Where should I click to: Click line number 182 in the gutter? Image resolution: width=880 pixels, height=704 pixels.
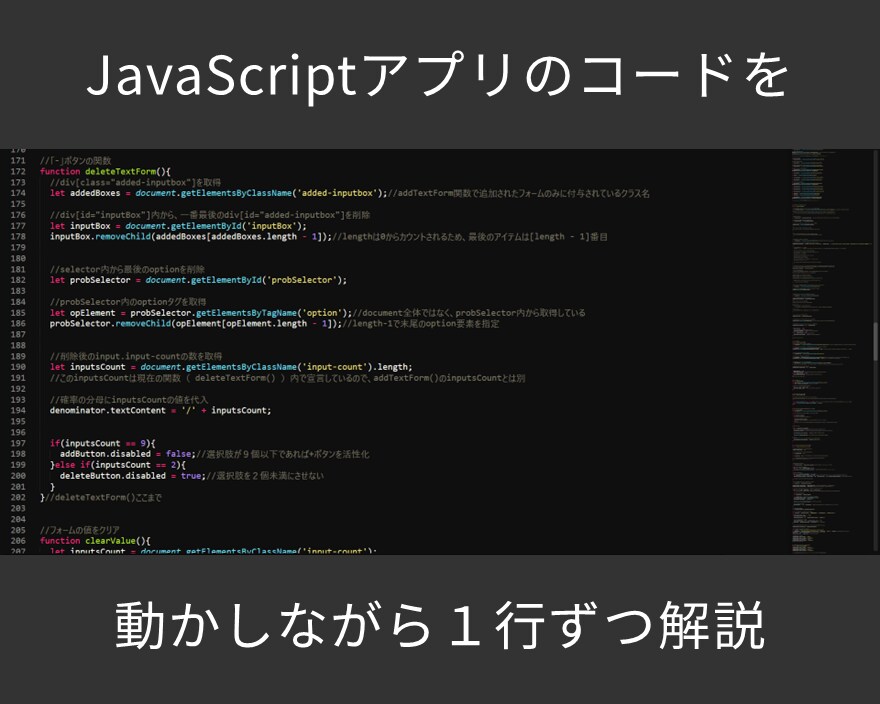tap(18, 280)
